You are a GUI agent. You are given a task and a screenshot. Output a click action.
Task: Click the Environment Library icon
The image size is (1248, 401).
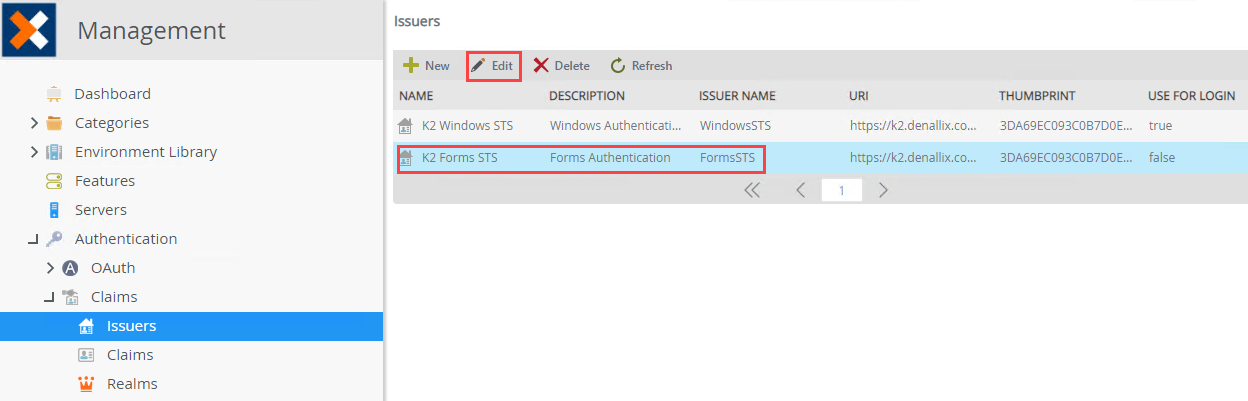[x=54, y=152]
